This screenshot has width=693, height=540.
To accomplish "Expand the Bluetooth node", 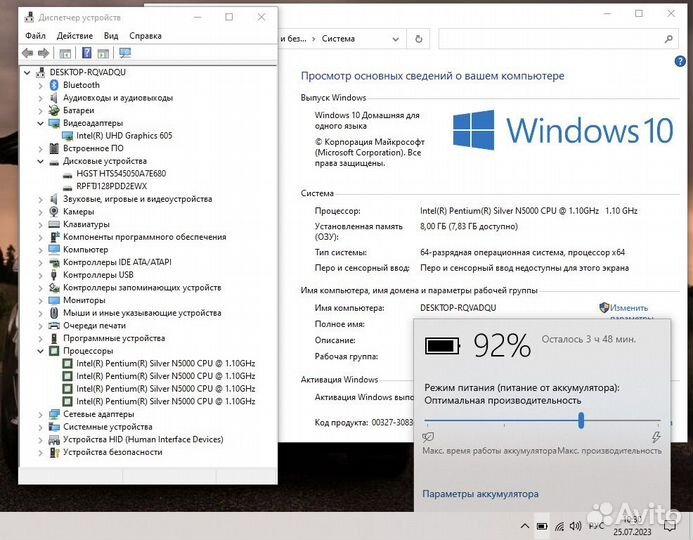I will pos(41,85).
